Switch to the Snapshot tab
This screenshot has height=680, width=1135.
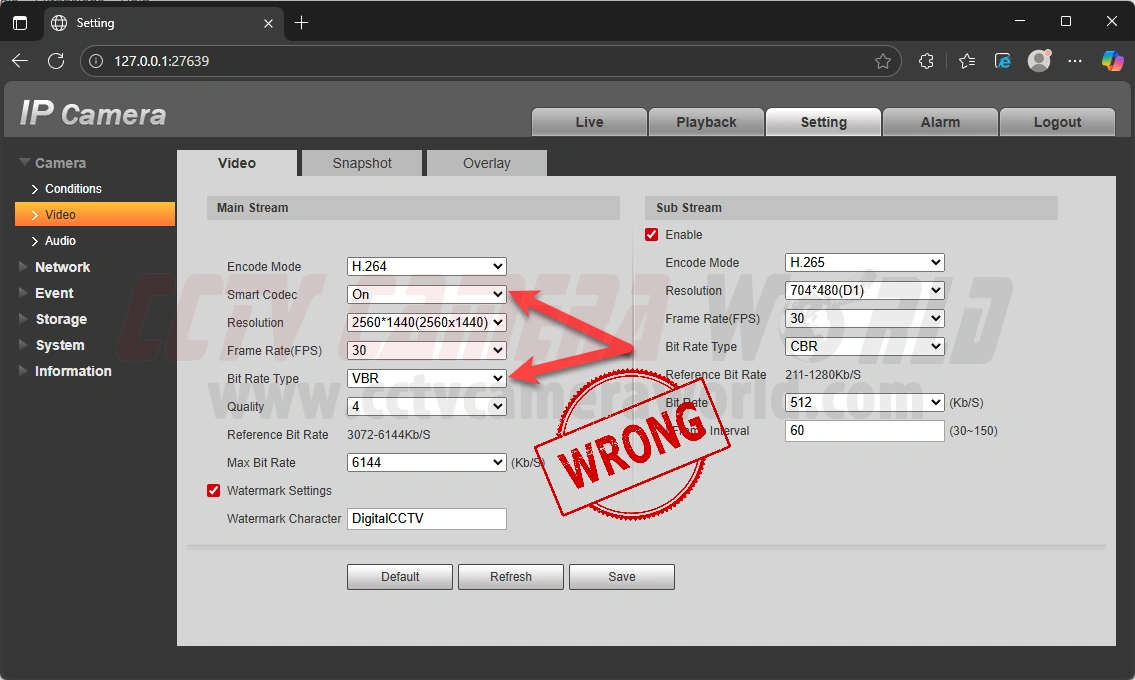(362, 163)
